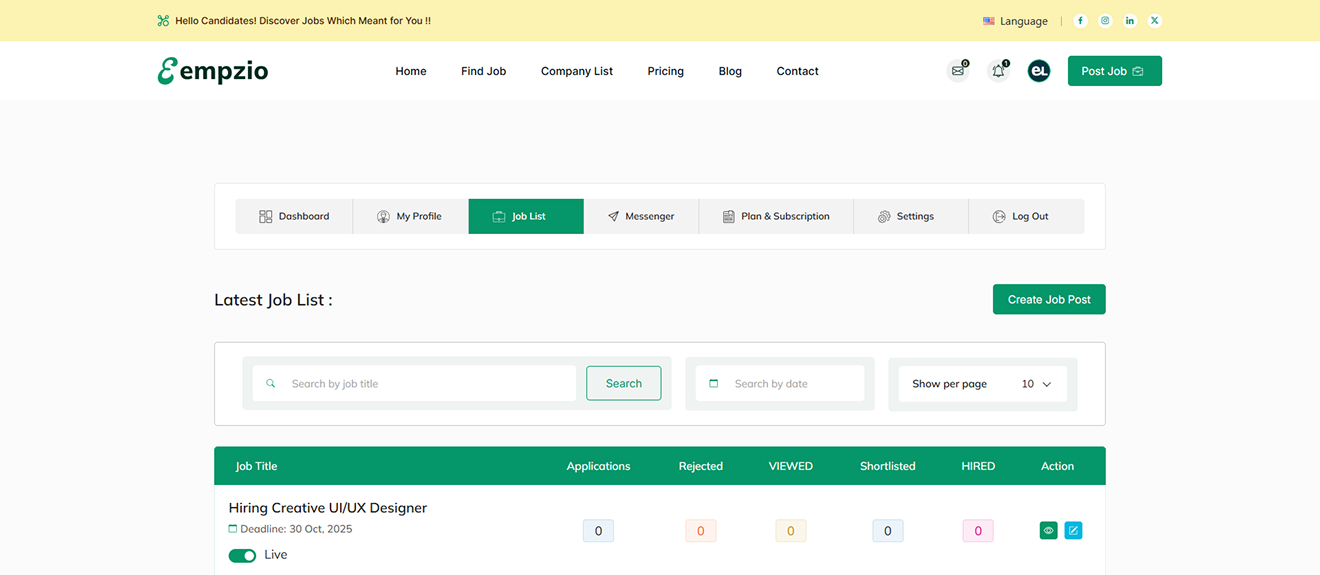The image size is (1320, 575).
Task: Open Company List in the navigation
Action: click(577, 71)
